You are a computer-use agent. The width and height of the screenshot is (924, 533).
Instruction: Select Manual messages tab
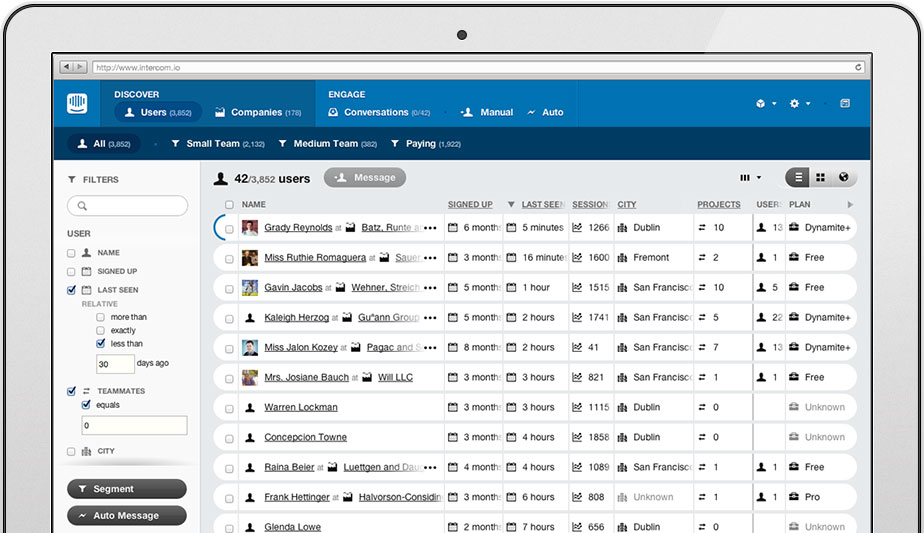click(487, 112)
